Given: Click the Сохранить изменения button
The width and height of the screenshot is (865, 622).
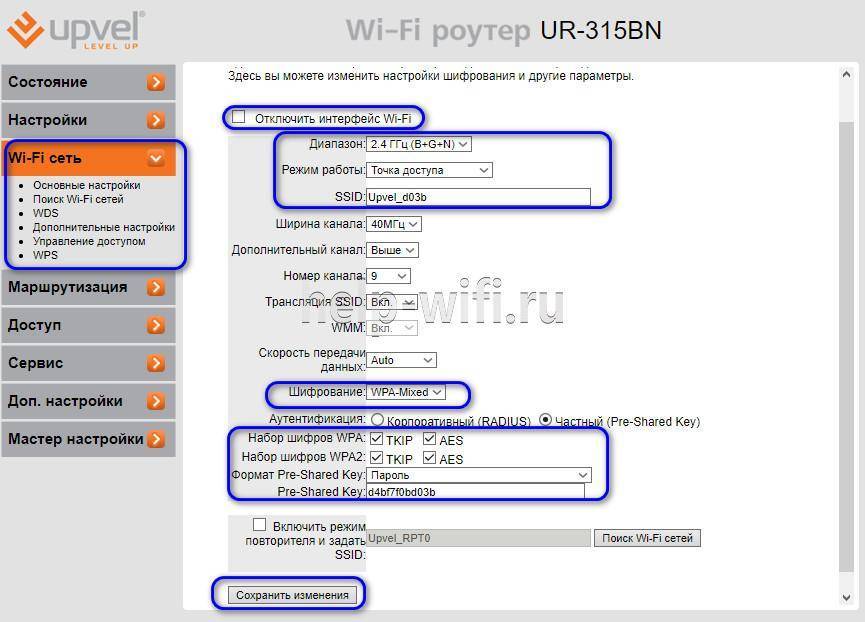Looking at the screenshot, I should (292, 595).
